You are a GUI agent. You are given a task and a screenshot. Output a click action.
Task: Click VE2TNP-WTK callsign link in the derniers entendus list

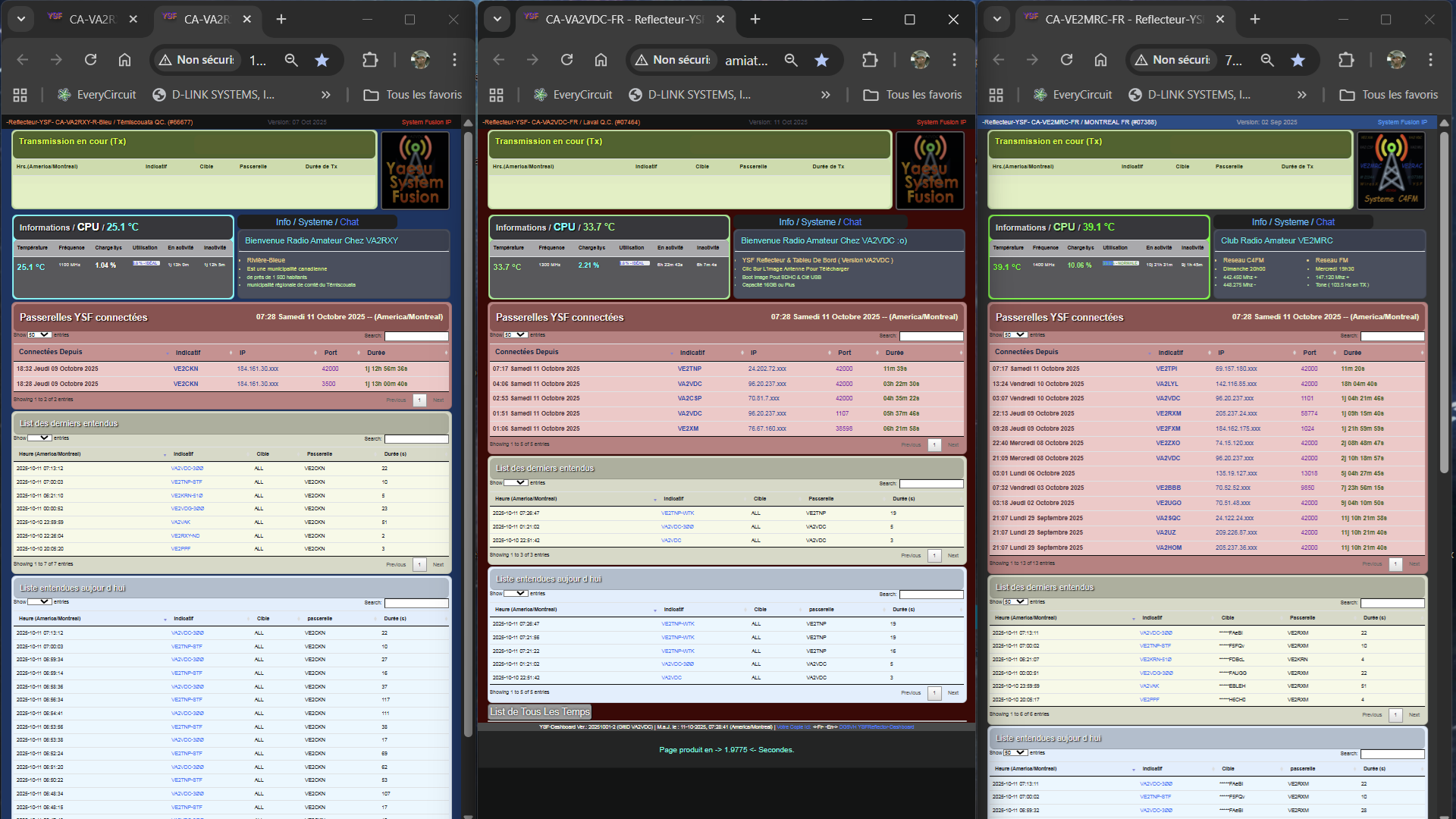click(677, 513)
